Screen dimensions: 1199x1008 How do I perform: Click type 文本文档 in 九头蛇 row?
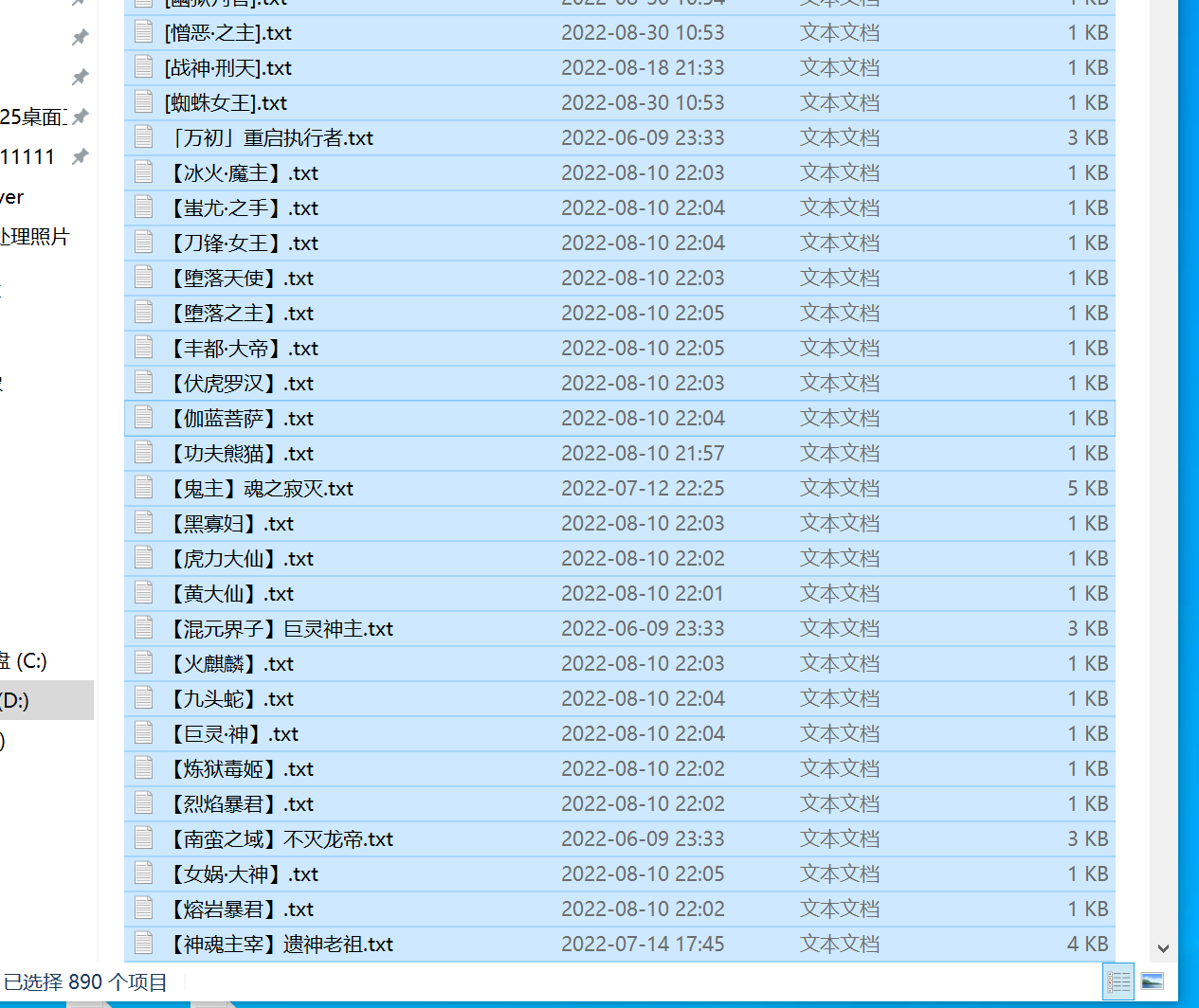[x=840, y=699]
